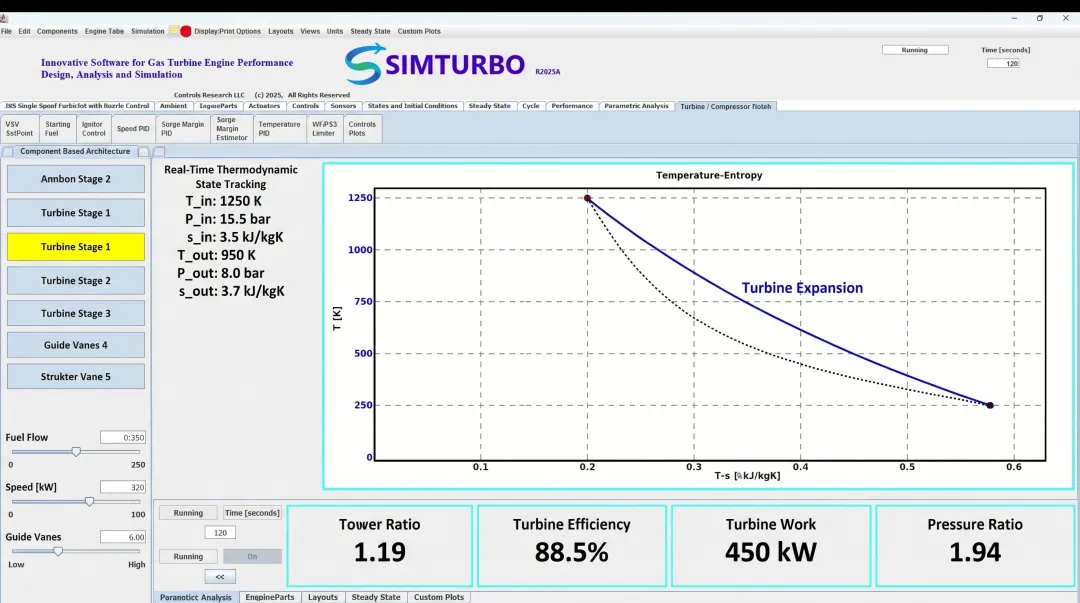Click the top-right Time seconds field
This screenshot has width=1080, height=603.
coord(1003,63)
